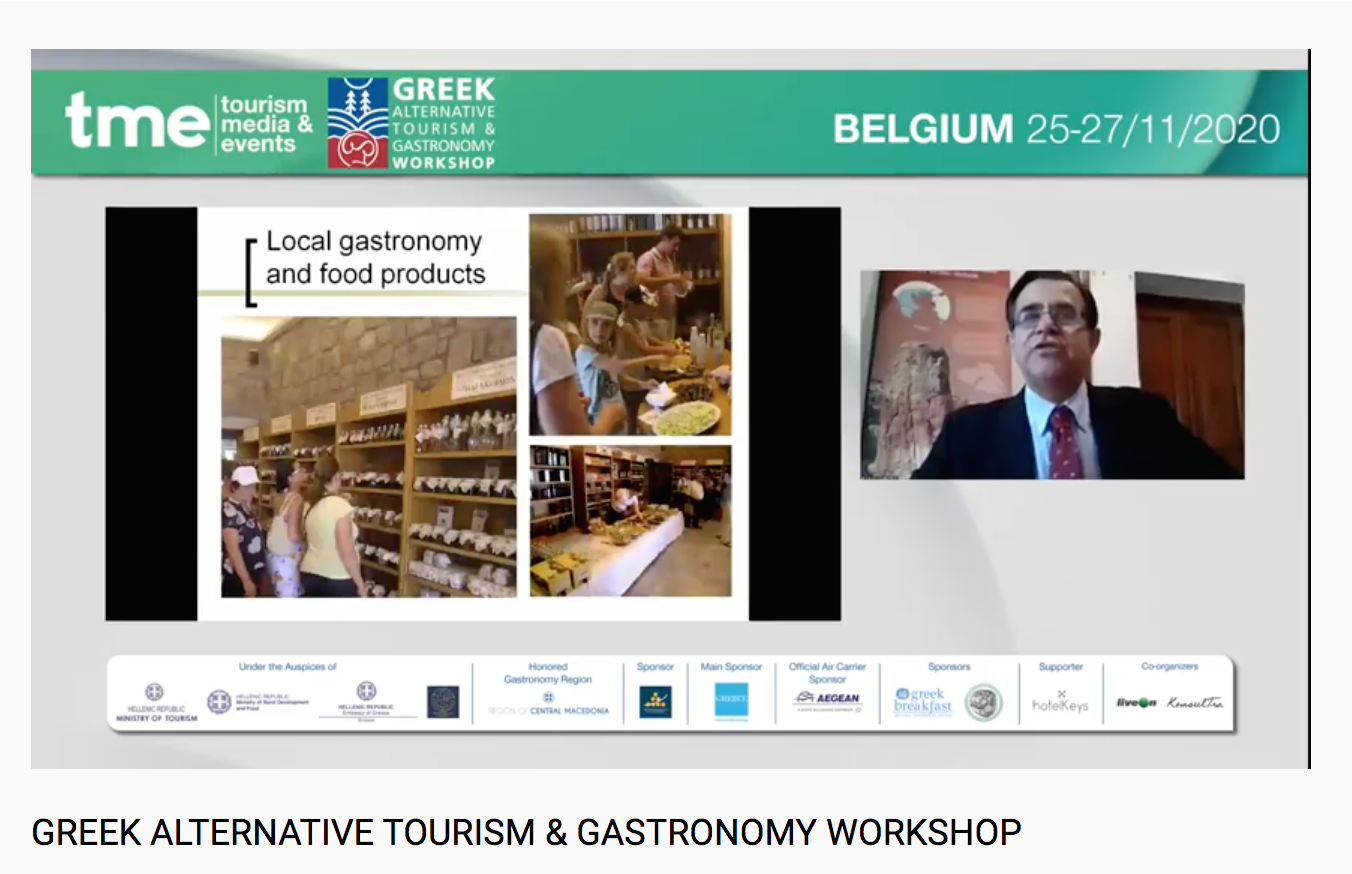
Task: Click the speaker webcam video feed
Action: [1052, 374]
